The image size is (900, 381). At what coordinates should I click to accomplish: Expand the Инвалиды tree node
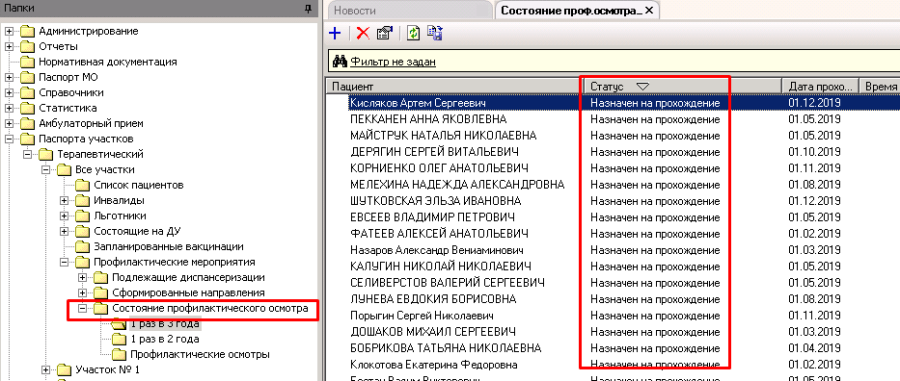[x=64, y=201]
